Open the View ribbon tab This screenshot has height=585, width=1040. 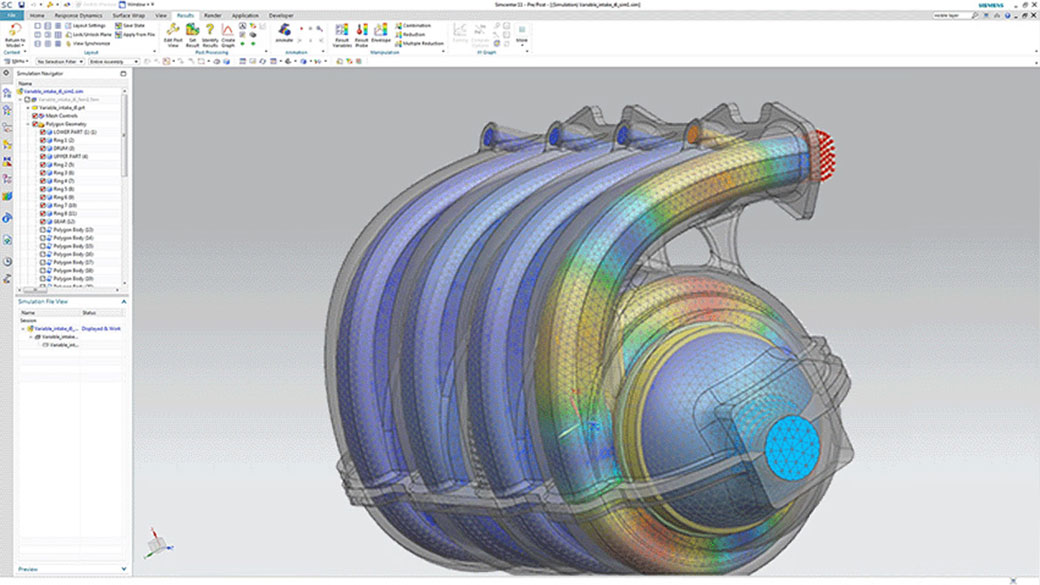click(x=161, y=15)
